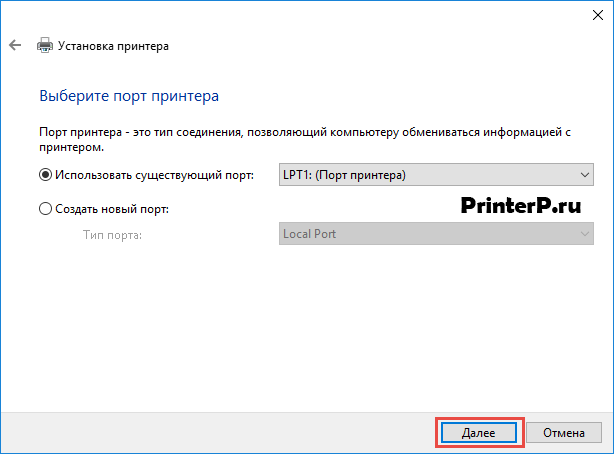The width and height of the screenshot is (614, 454).
Task: Select the Создать новый порт radio button
Action: click(x=45, y=209)
